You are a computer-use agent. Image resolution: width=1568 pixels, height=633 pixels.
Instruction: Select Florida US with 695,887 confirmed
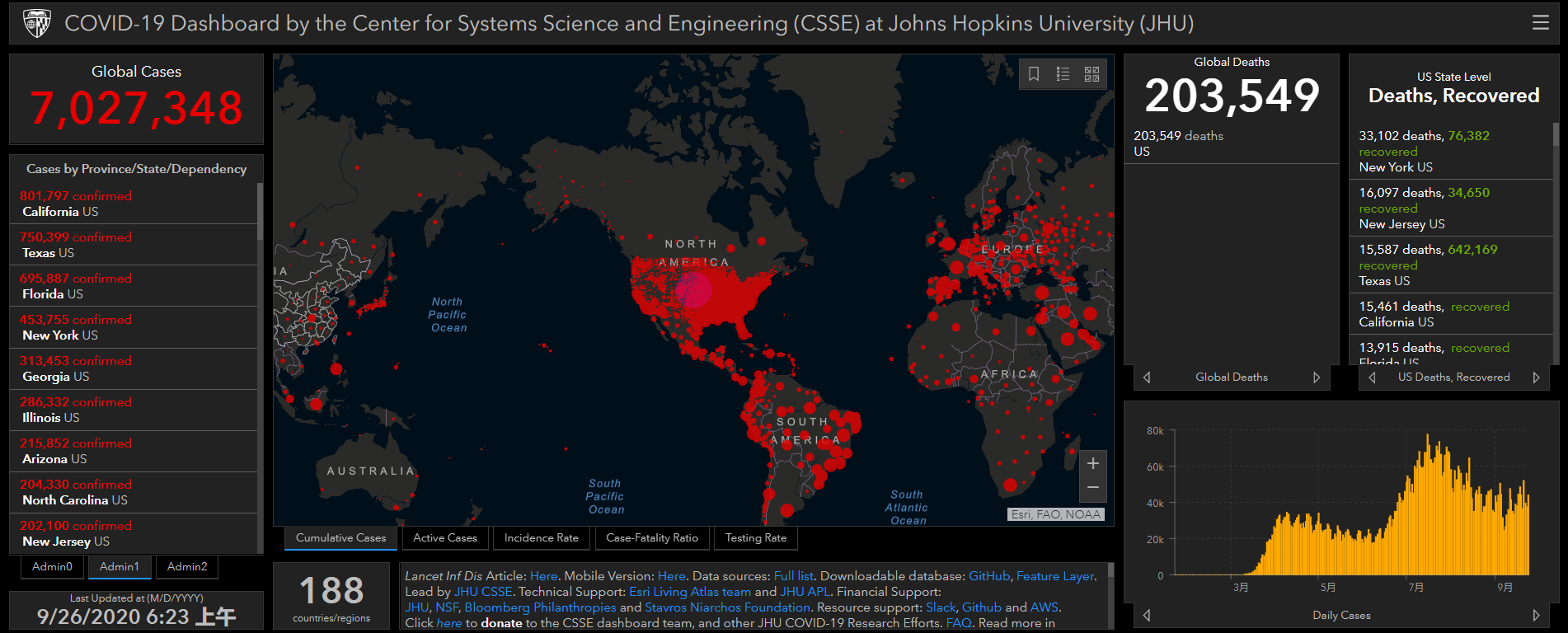click(134, 286)
